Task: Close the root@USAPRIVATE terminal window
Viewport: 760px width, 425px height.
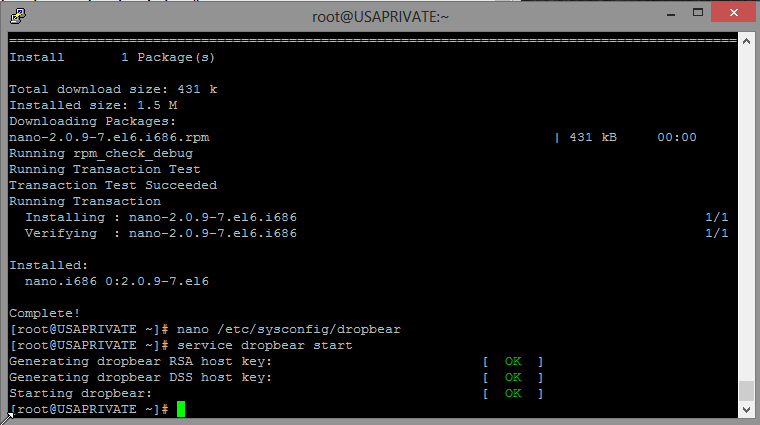Action: (x=733, y=13)
